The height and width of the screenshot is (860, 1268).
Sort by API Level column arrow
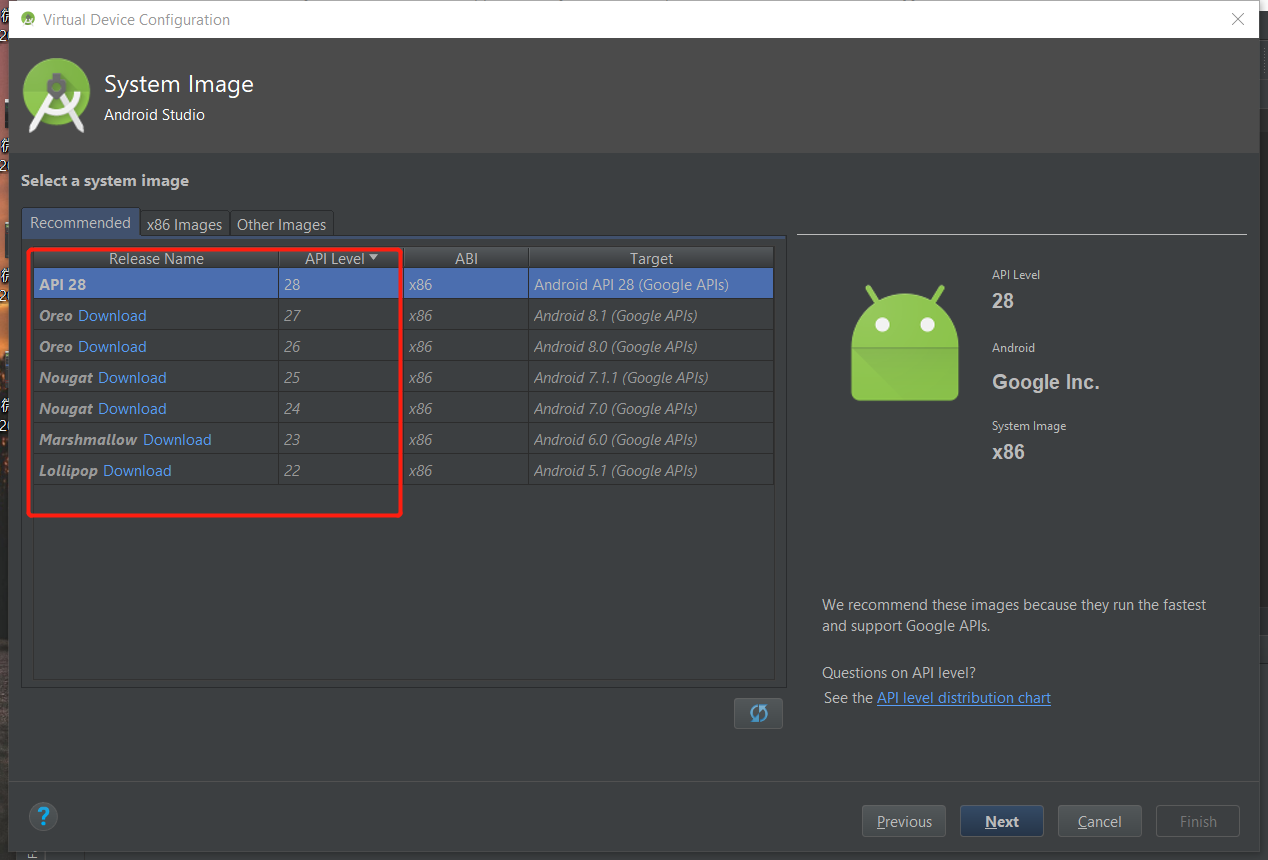(374, 258)
